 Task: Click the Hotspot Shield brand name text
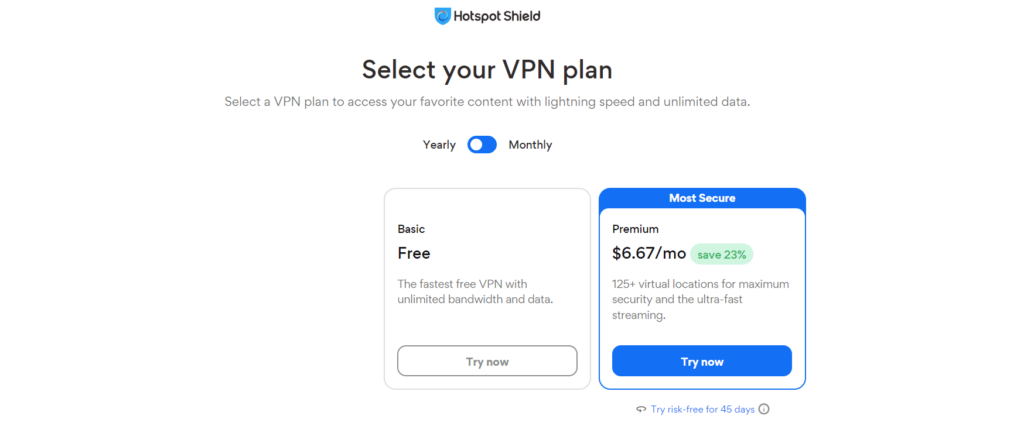497,16
